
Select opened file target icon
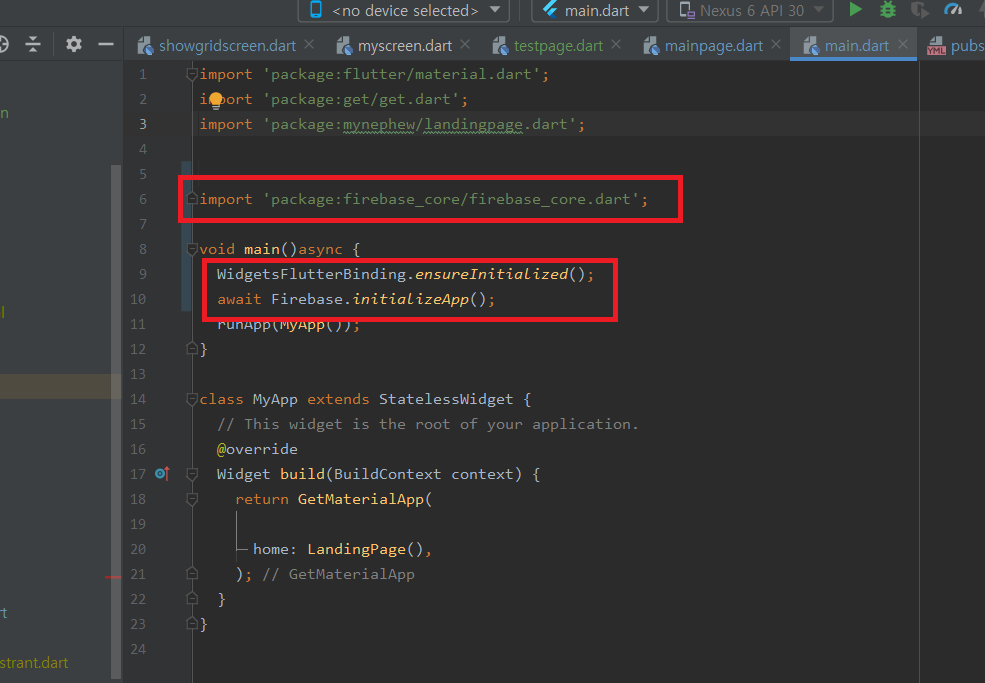pos(3,44)
